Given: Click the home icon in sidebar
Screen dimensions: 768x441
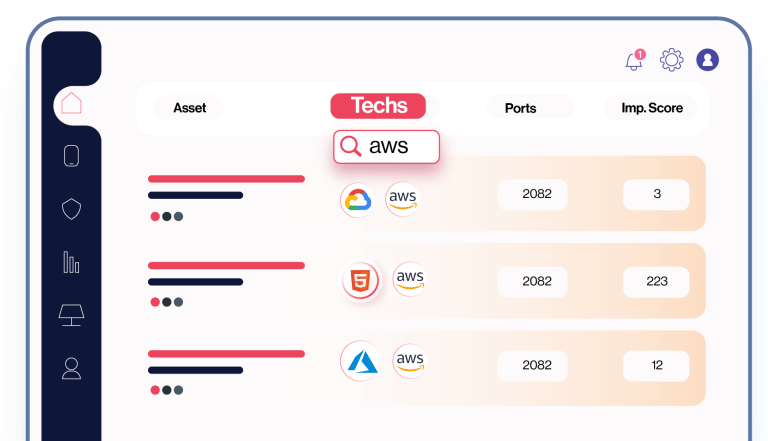Looking at the screenshot, I should (x=71, y=103).
